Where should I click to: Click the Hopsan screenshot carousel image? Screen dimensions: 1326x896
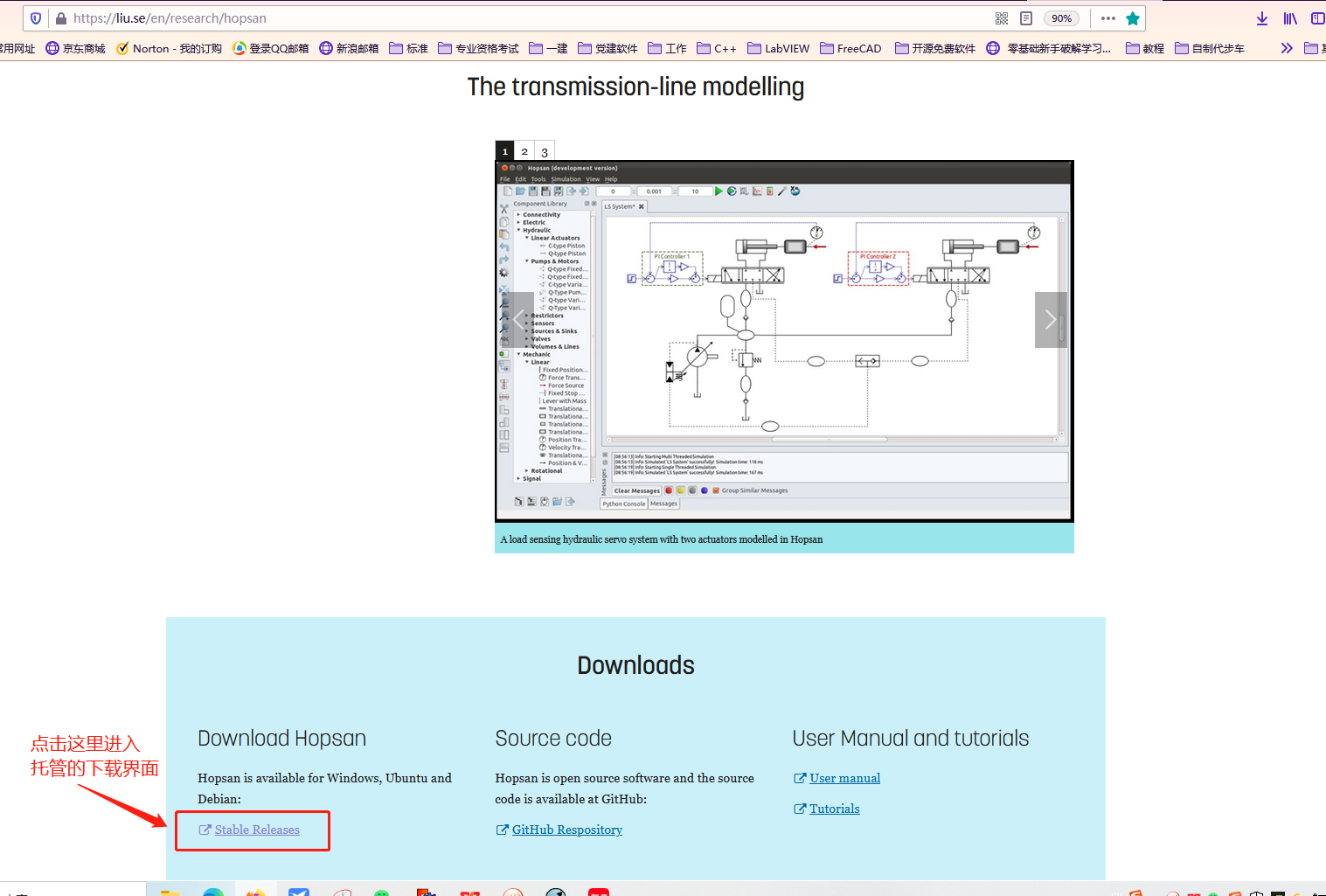tap(784, 341)
